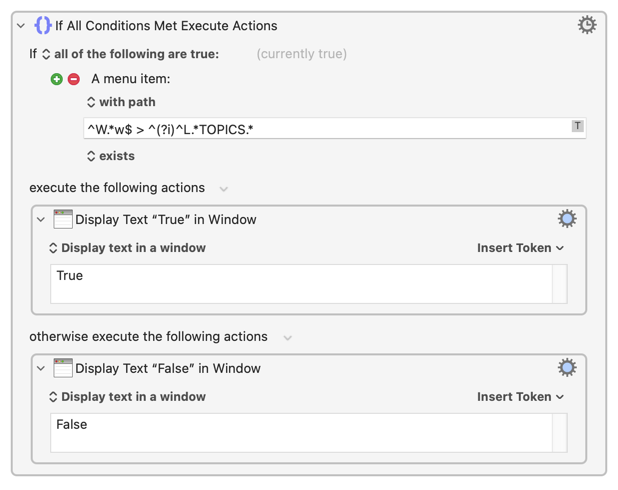Screen dimensions: 618x490
Task: Open the 'exists' condition popup
Action: coord(110,156)
